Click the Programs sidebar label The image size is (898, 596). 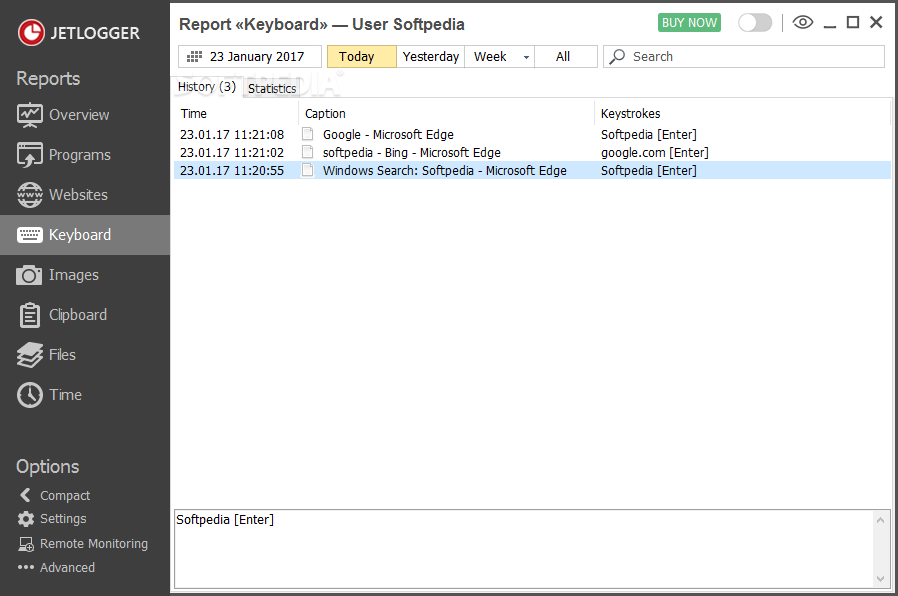(80, 155)
